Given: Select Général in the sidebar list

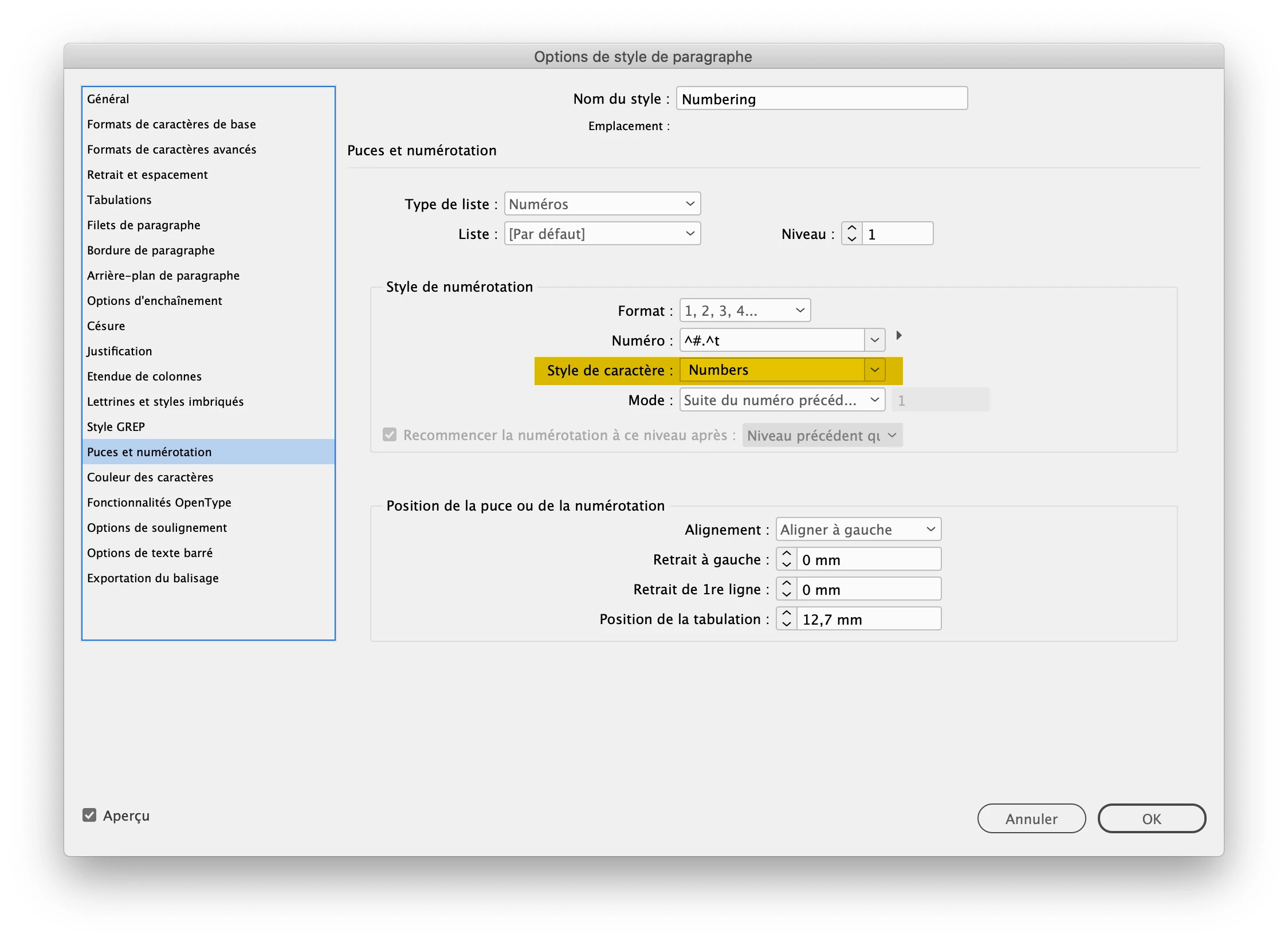Looking at the screenshot, I should pyautogui.click(x=108, y=99).
